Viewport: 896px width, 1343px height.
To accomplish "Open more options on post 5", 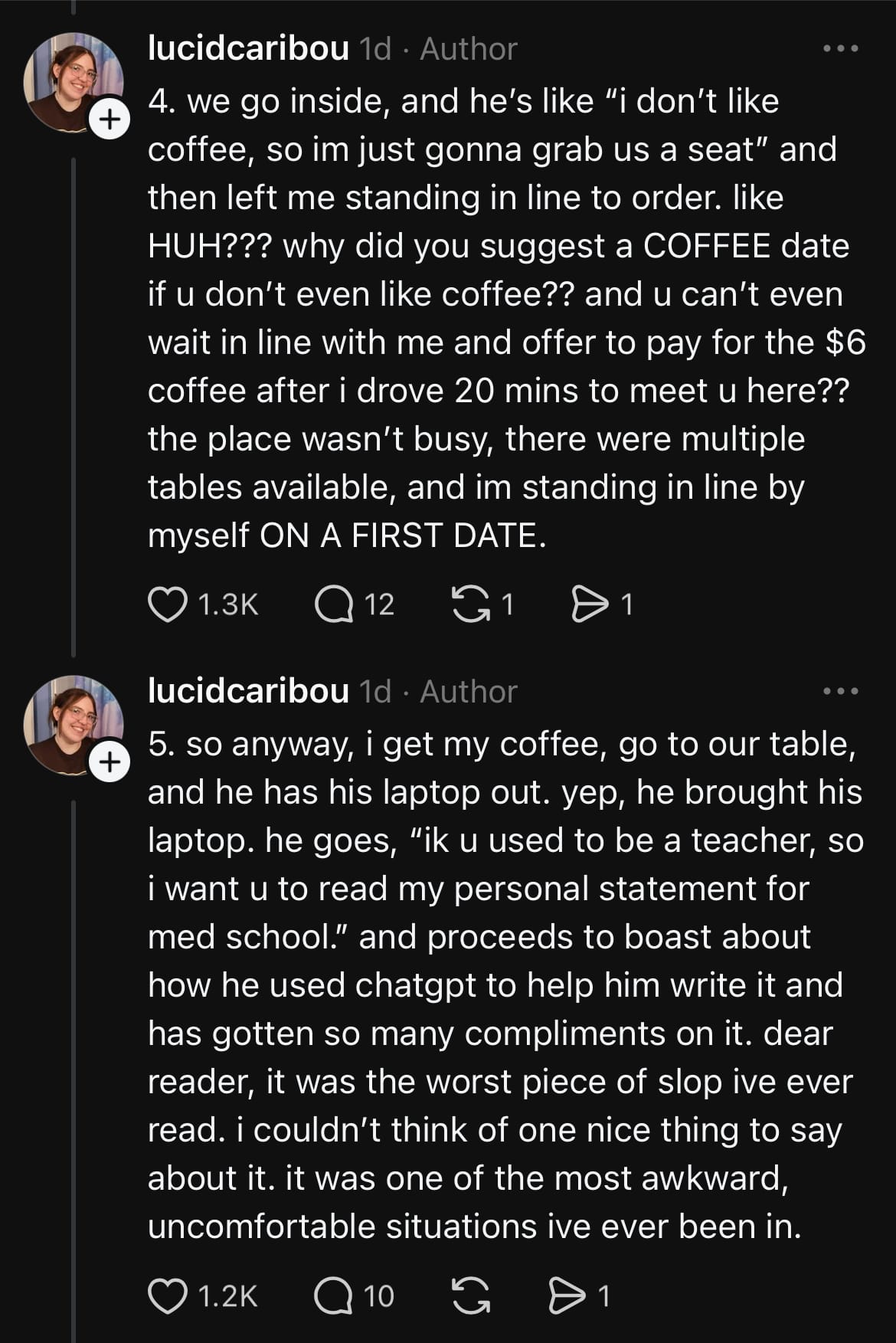I will click(840, 692).
